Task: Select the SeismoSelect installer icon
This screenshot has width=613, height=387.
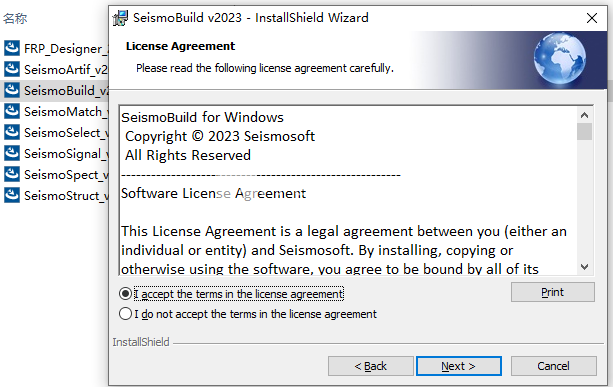Action: [12, 132]
